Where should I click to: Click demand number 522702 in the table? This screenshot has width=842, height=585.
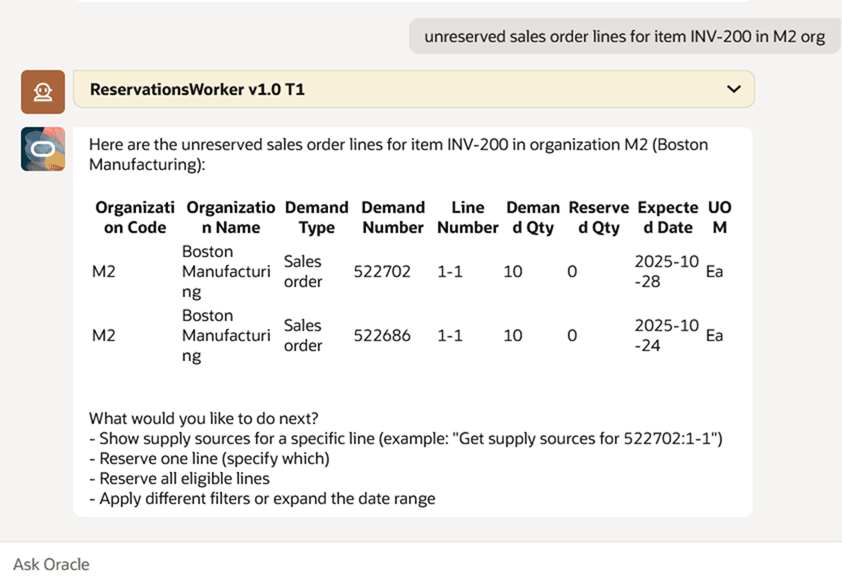click(382, 271)
